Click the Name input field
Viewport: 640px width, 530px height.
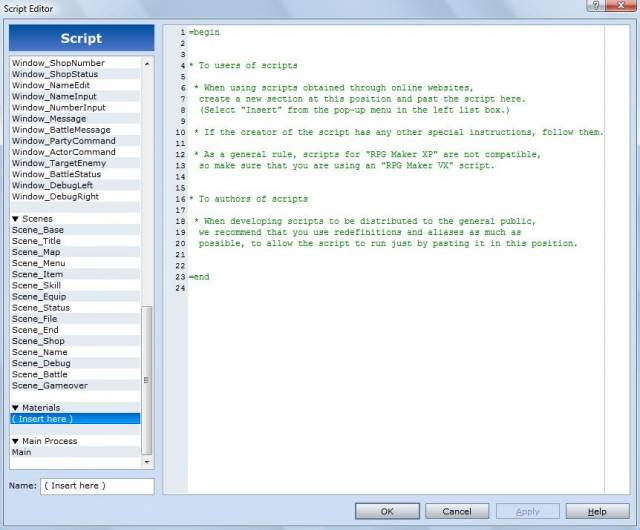pos(97,486)
